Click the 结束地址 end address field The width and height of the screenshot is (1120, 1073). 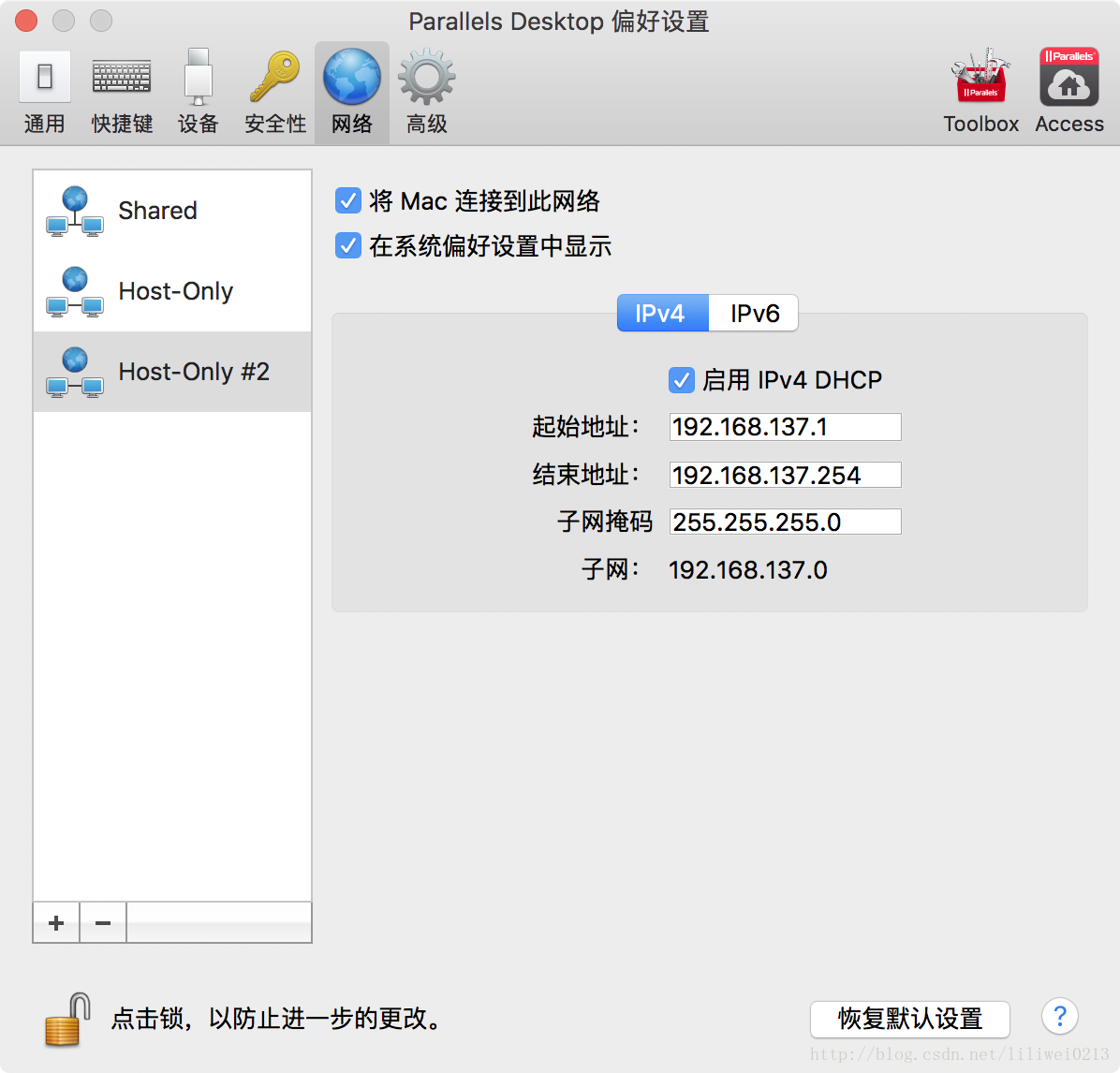coord(785,475)
